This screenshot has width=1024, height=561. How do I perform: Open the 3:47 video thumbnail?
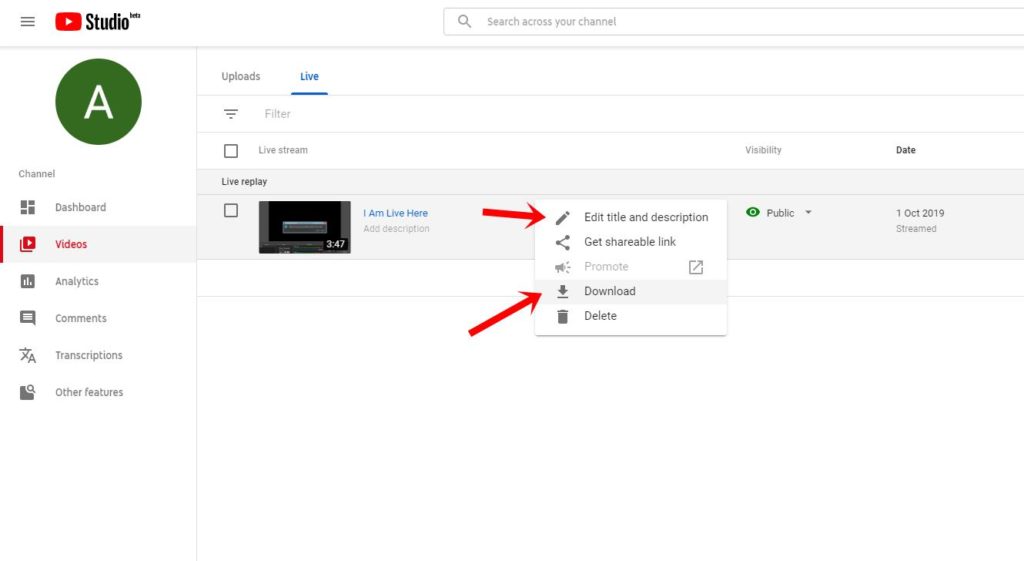(x=304, y=227)
